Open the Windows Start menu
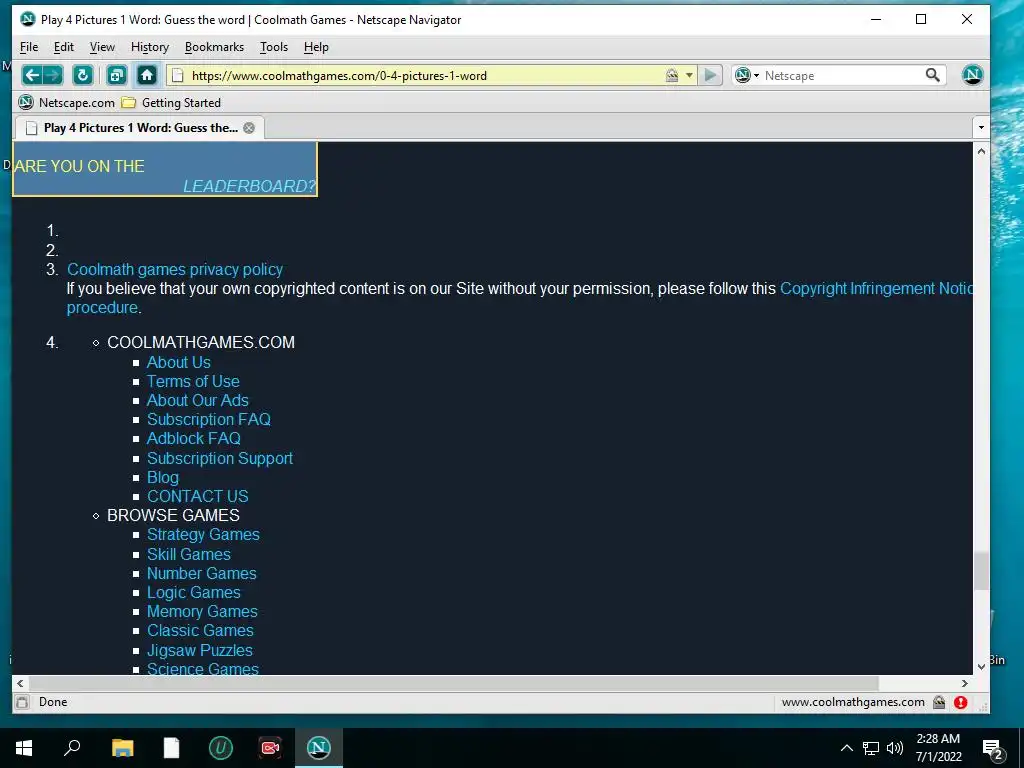This screenshot has height=768, width=1024. [x=24, y=748]
